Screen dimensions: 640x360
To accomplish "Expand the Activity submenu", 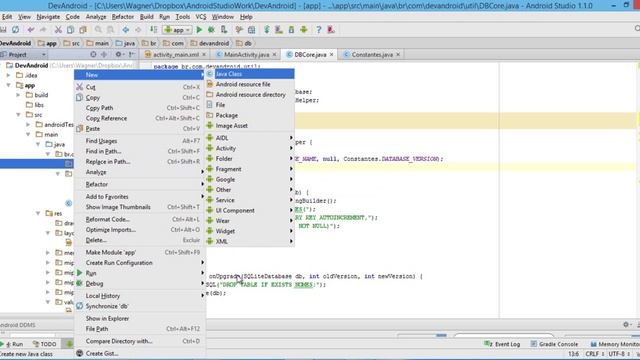I will pos(249,148).
